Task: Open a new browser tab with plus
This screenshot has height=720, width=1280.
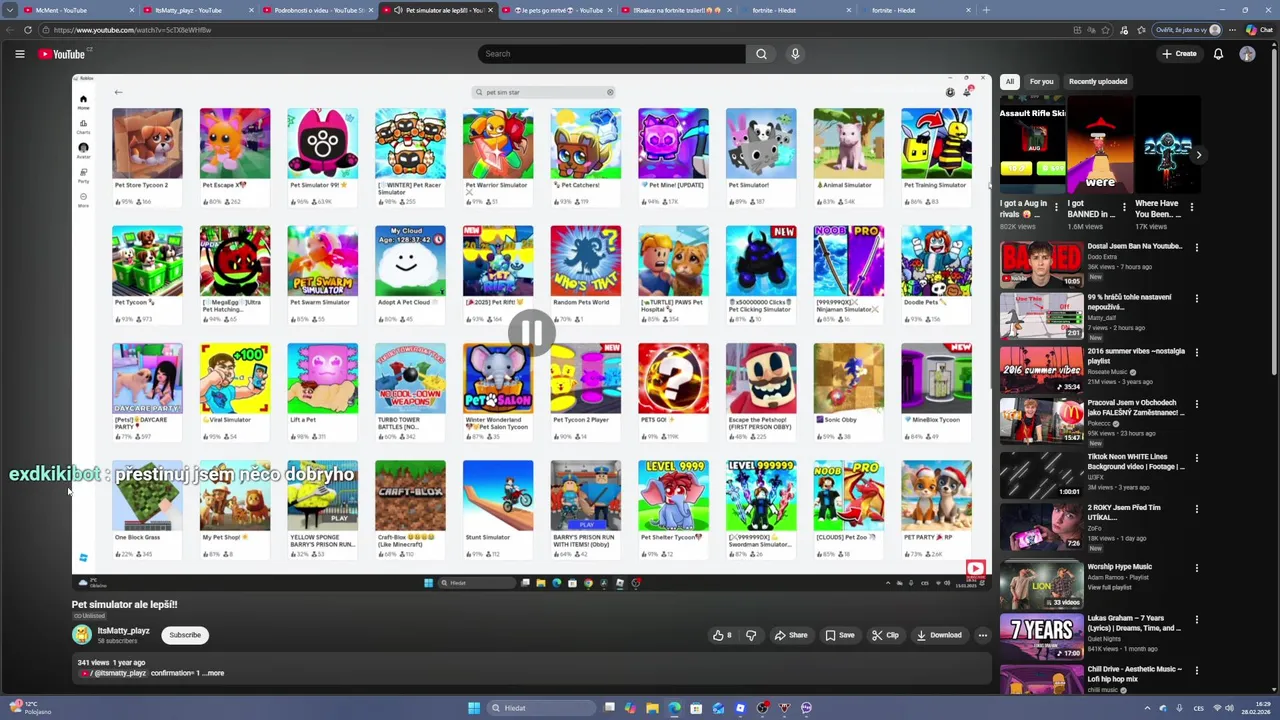Action: pos(986,10)
